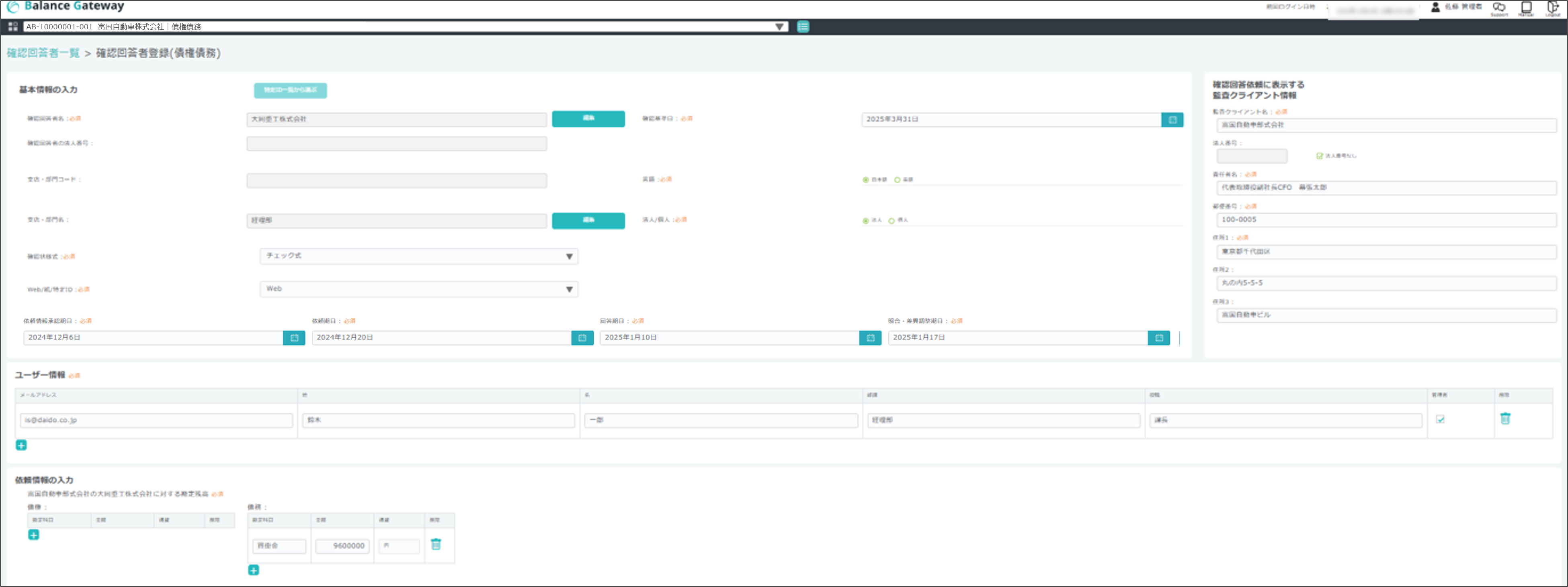The image size is (1568, 587).
Task: Select the 個人 radio button
Action: [892, 221]
